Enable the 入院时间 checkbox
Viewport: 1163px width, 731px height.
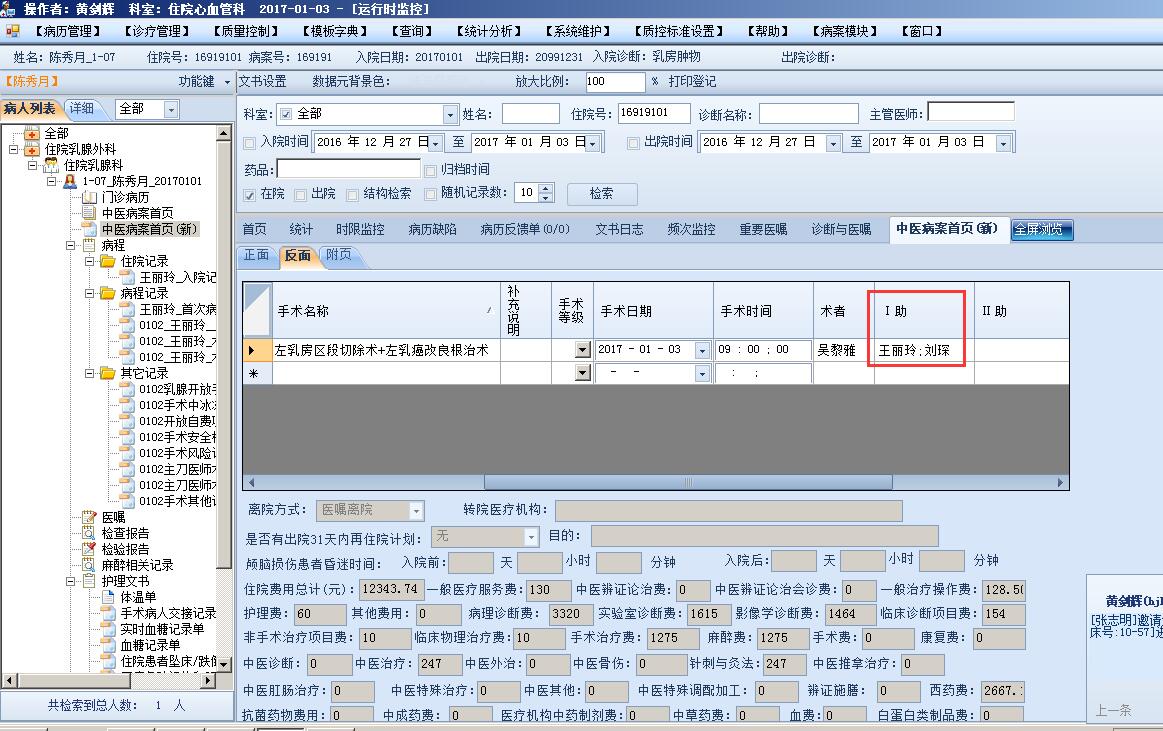point(250,143)
